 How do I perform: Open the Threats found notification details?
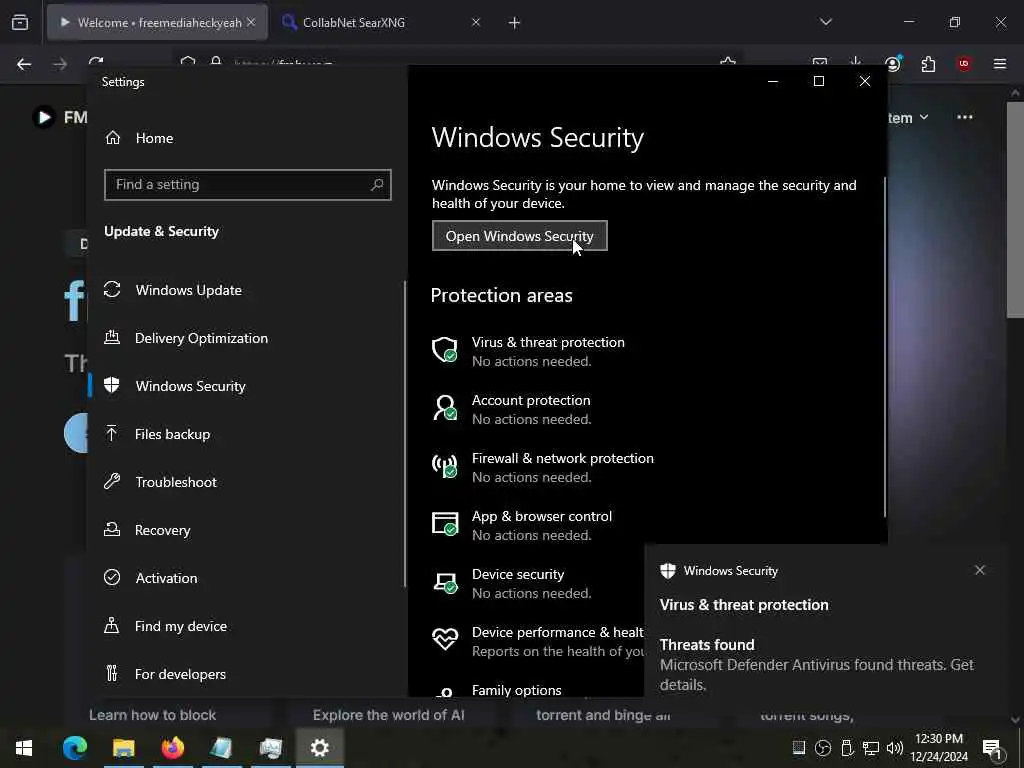tap(816, 665)
